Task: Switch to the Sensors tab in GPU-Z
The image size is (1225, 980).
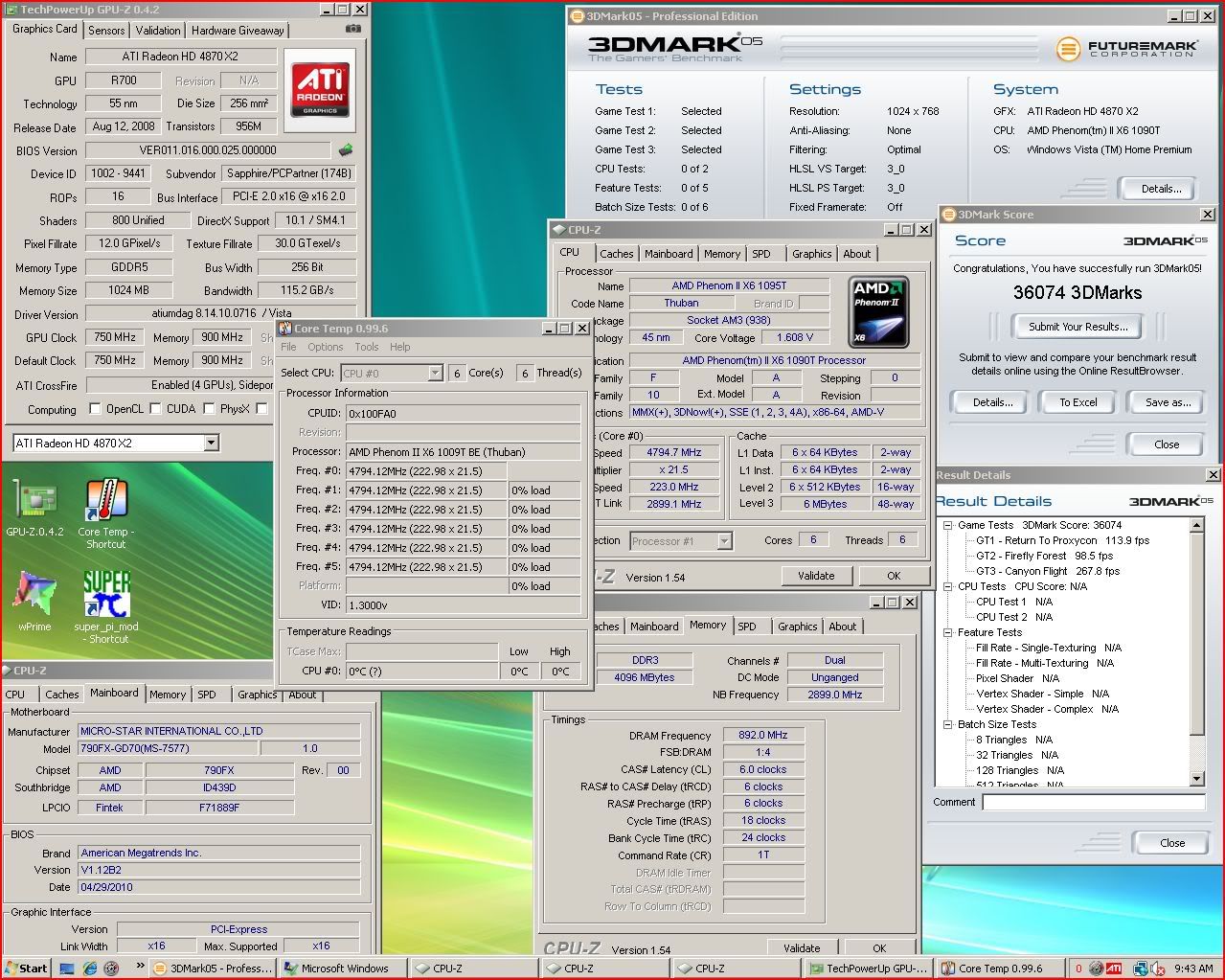Action: tap(106, 31)
